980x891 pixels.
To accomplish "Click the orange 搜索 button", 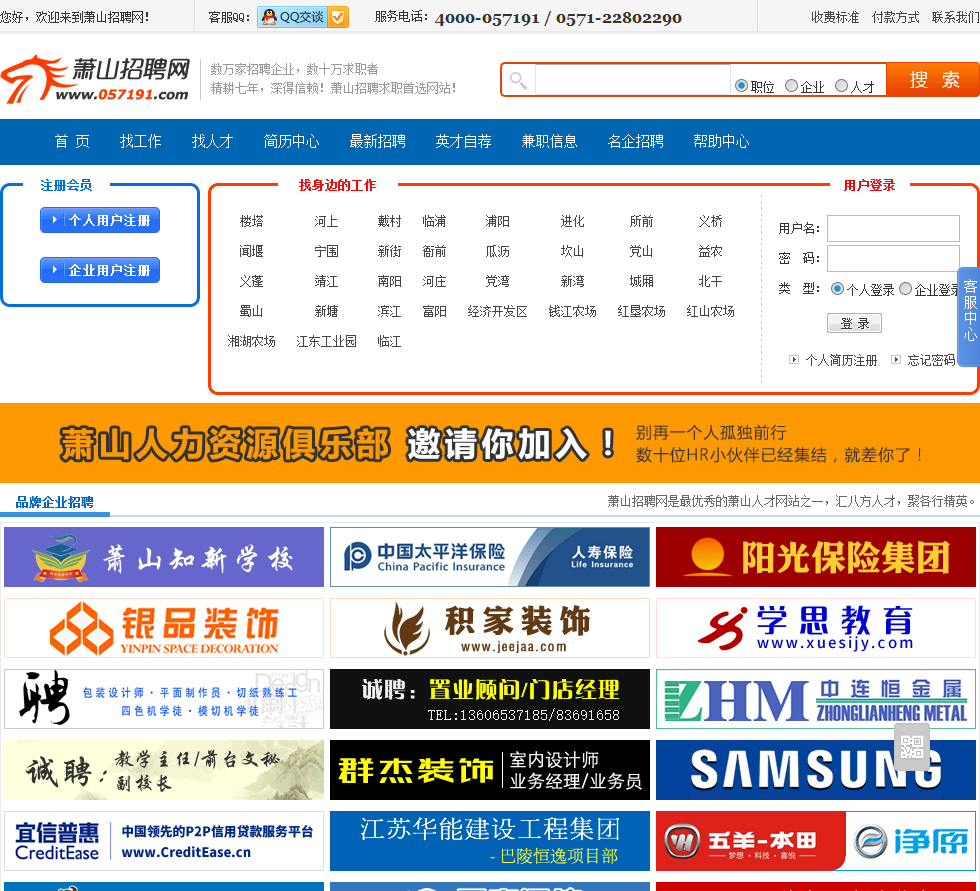I will click(x=933, y=79).
